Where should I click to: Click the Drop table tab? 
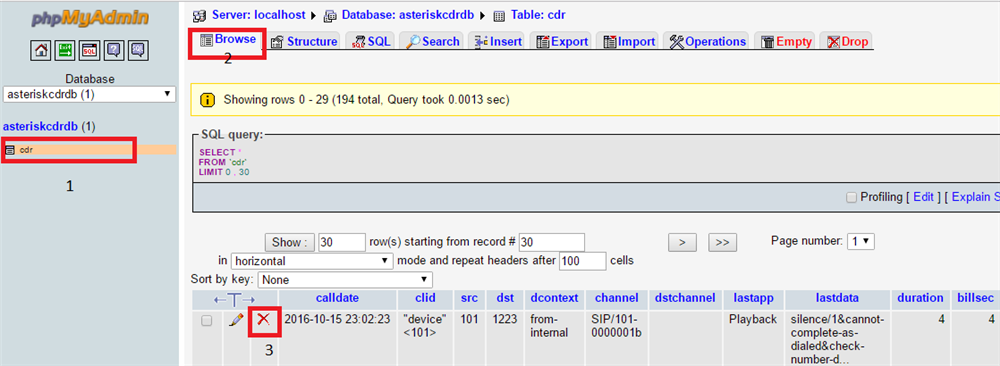848,41
